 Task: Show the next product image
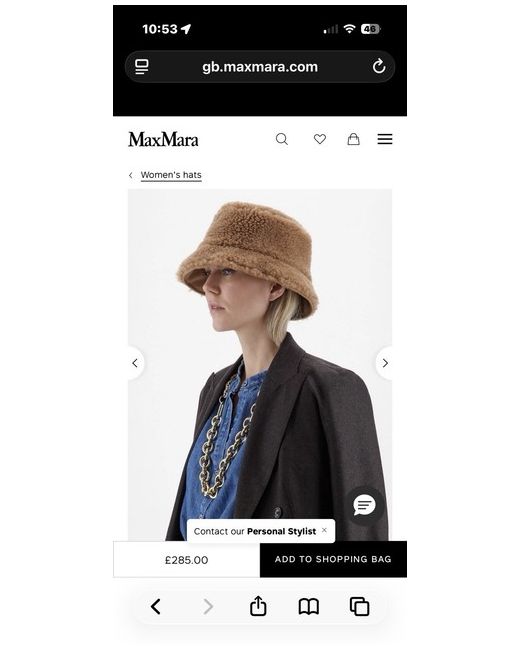[384, 363]
